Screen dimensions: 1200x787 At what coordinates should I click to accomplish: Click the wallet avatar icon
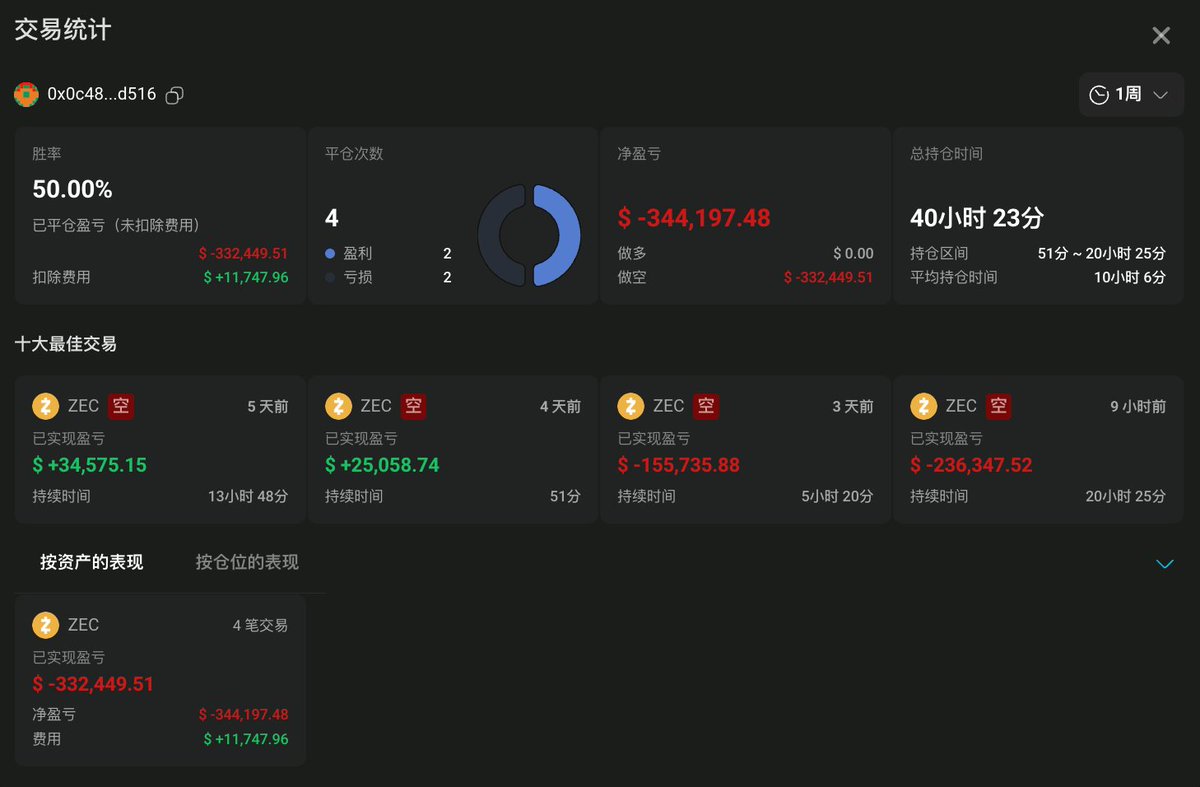[x=26, y=95]
